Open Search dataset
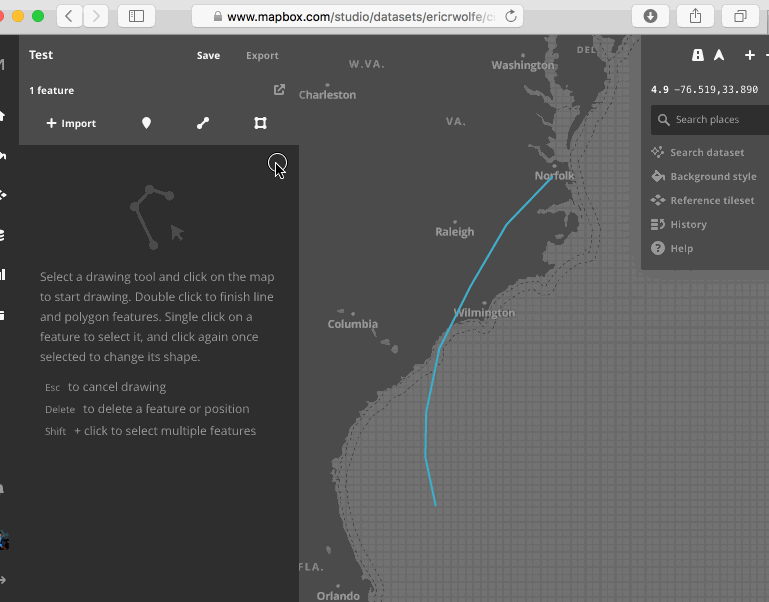 coord(697,152)
